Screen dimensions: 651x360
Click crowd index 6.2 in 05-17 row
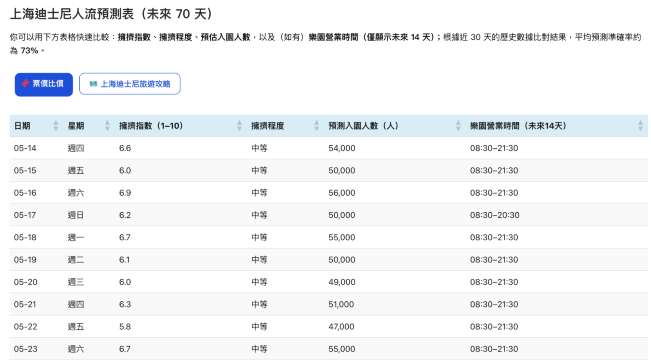click(x=125, y=215)
